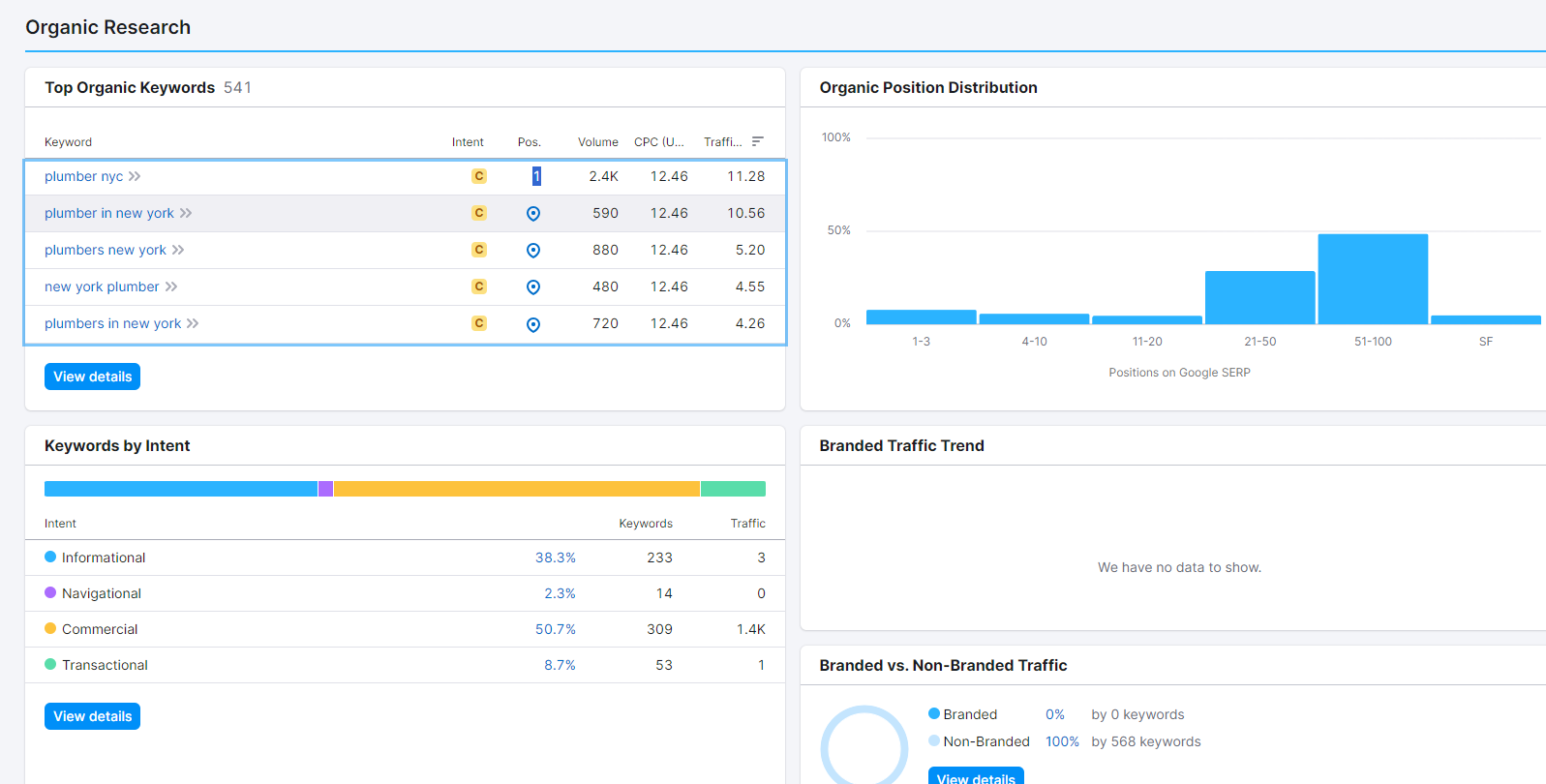
Task: Open the plumber in new york keyword link
Action: coord(109,213)
